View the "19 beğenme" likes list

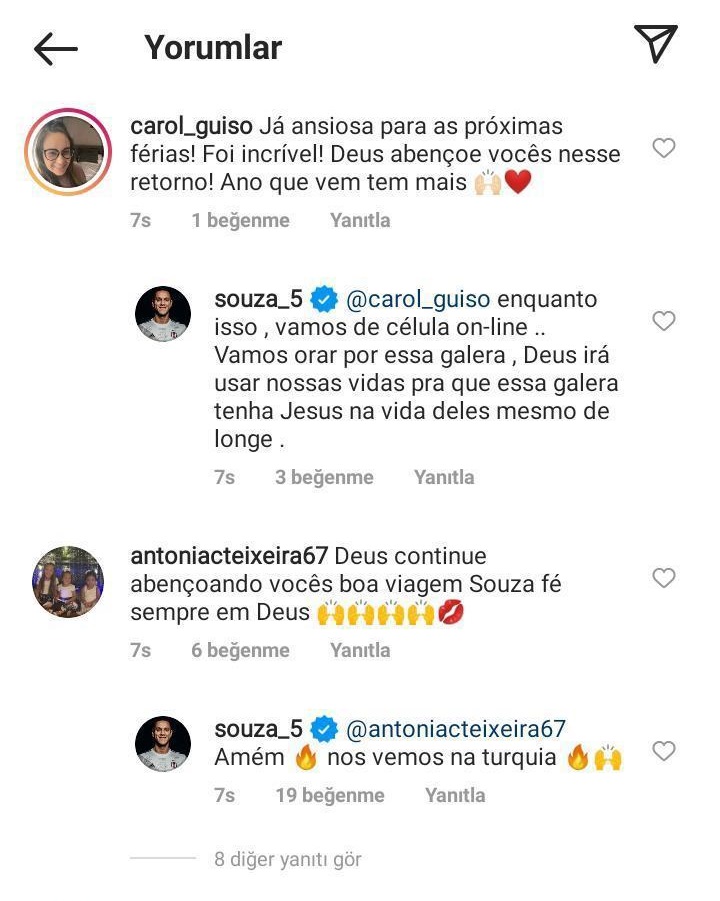coord(330,795)
